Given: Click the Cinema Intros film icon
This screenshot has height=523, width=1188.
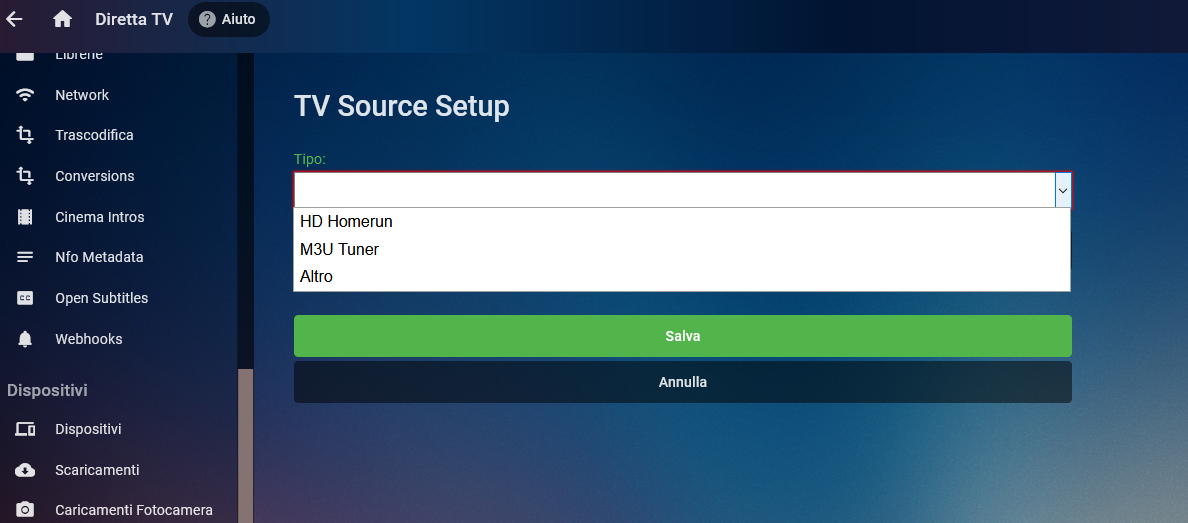Looking at the screenshot, I should pyautogui.click(x=25, y=217).
